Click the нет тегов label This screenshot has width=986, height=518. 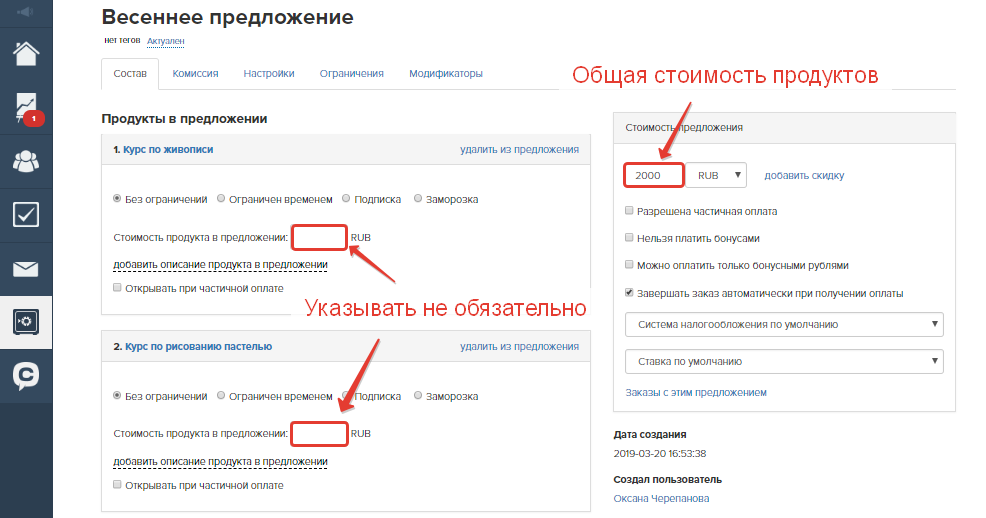pyautogui.click(x=122, y=40)
